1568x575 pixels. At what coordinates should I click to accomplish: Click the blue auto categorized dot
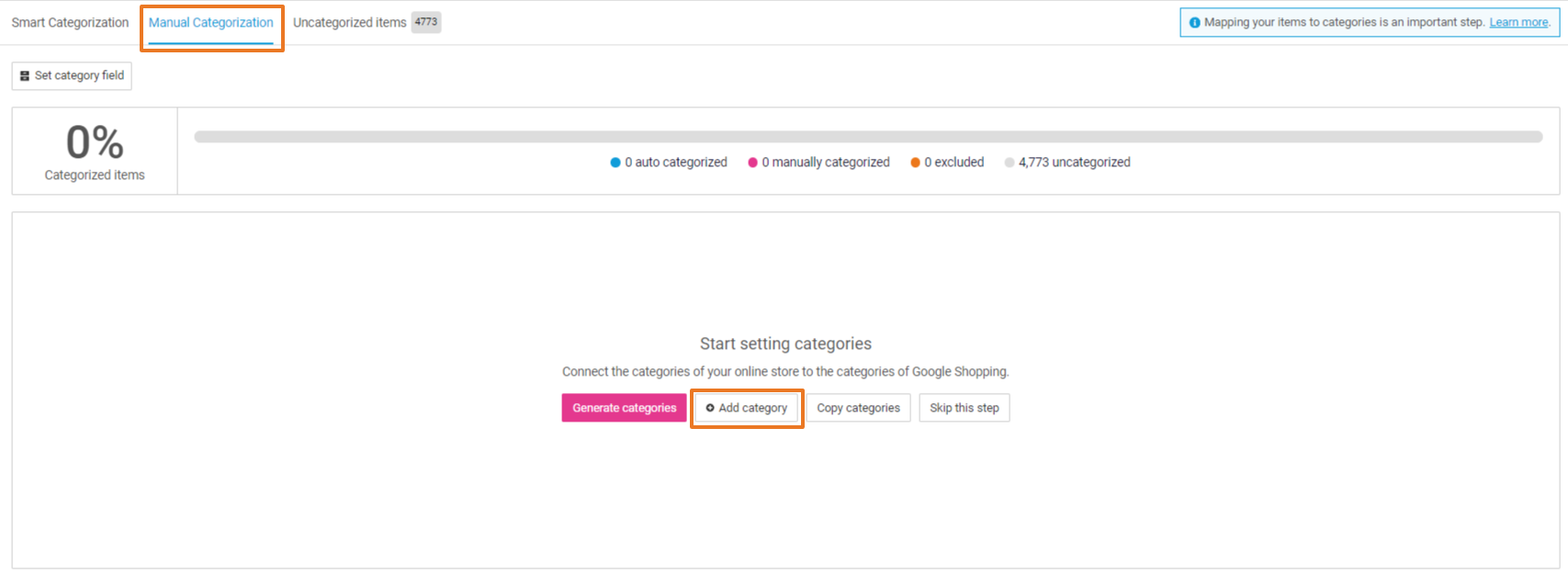tap(615, 163)
